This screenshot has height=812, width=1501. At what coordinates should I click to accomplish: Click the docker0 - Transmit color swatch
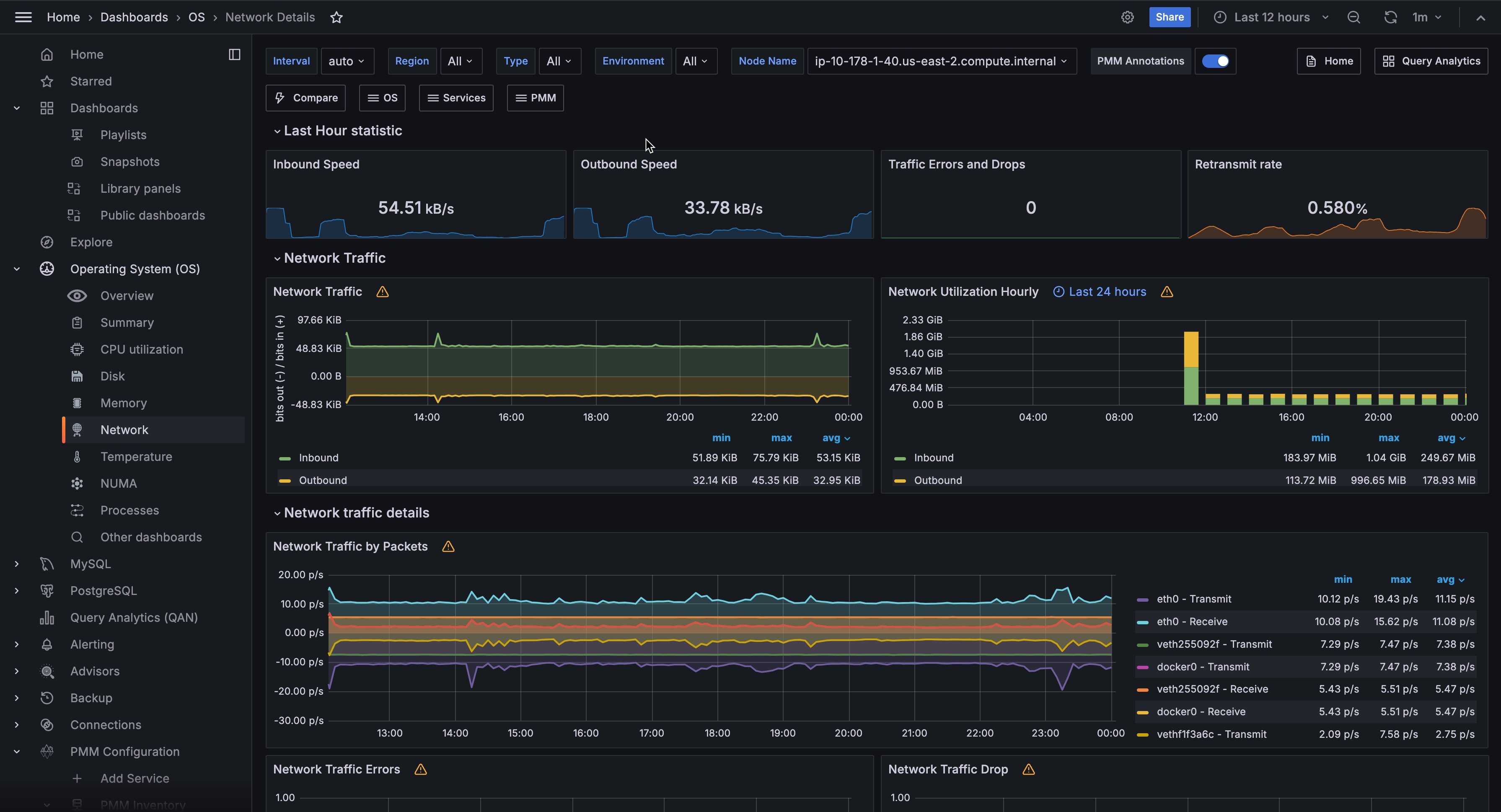click(x=1142, y=667)
